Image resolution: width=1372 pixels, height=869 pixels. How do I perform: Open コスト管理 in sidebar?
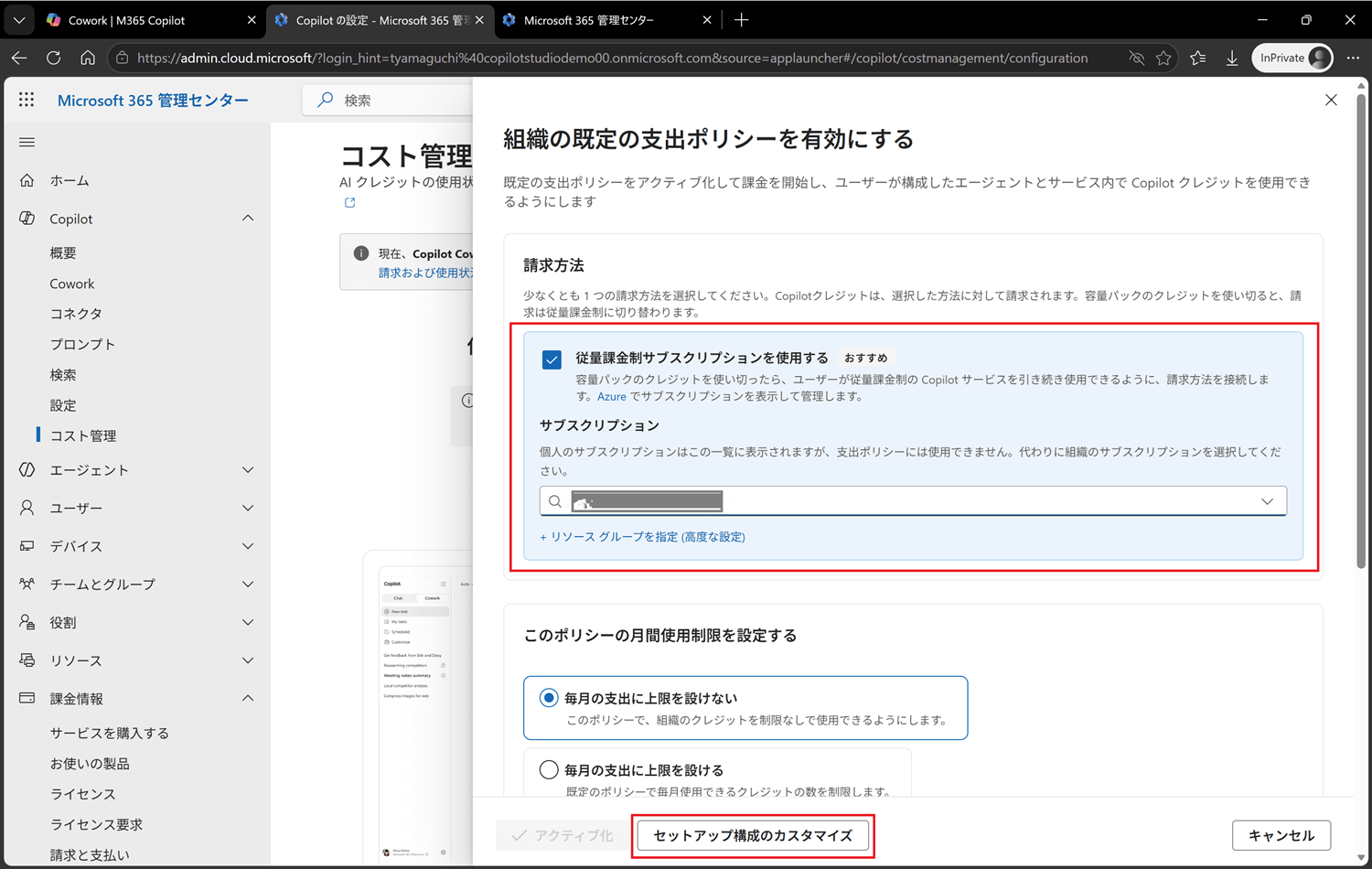(83, 435)
